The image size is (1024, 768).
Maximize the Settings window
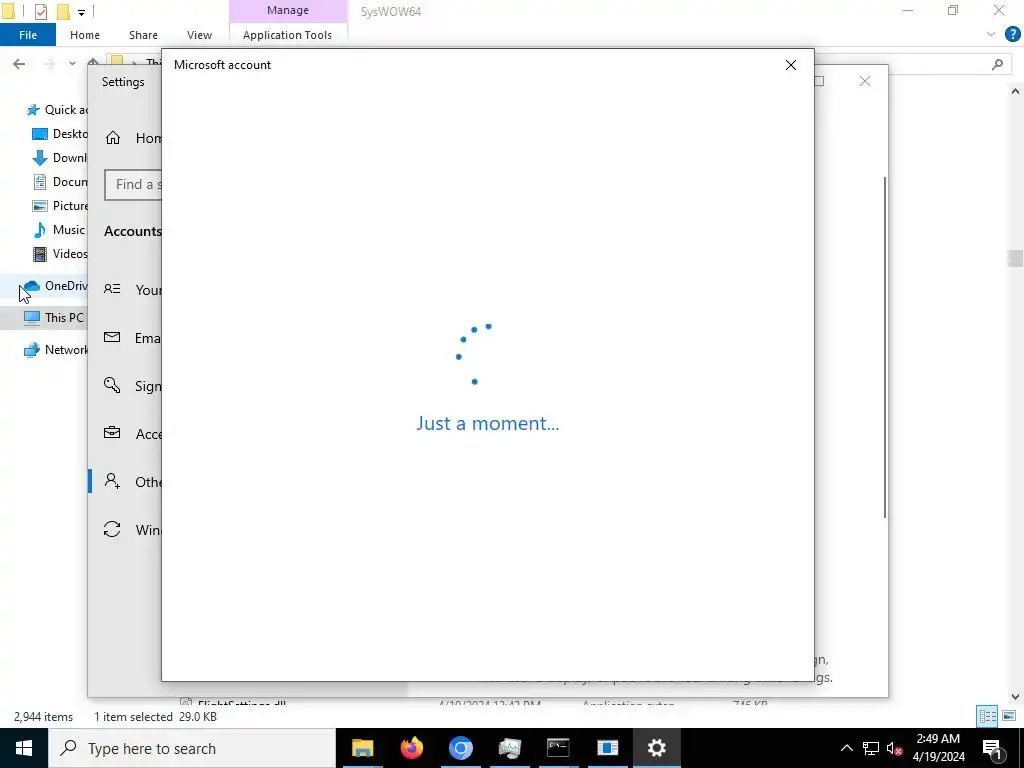pos(820,81)
